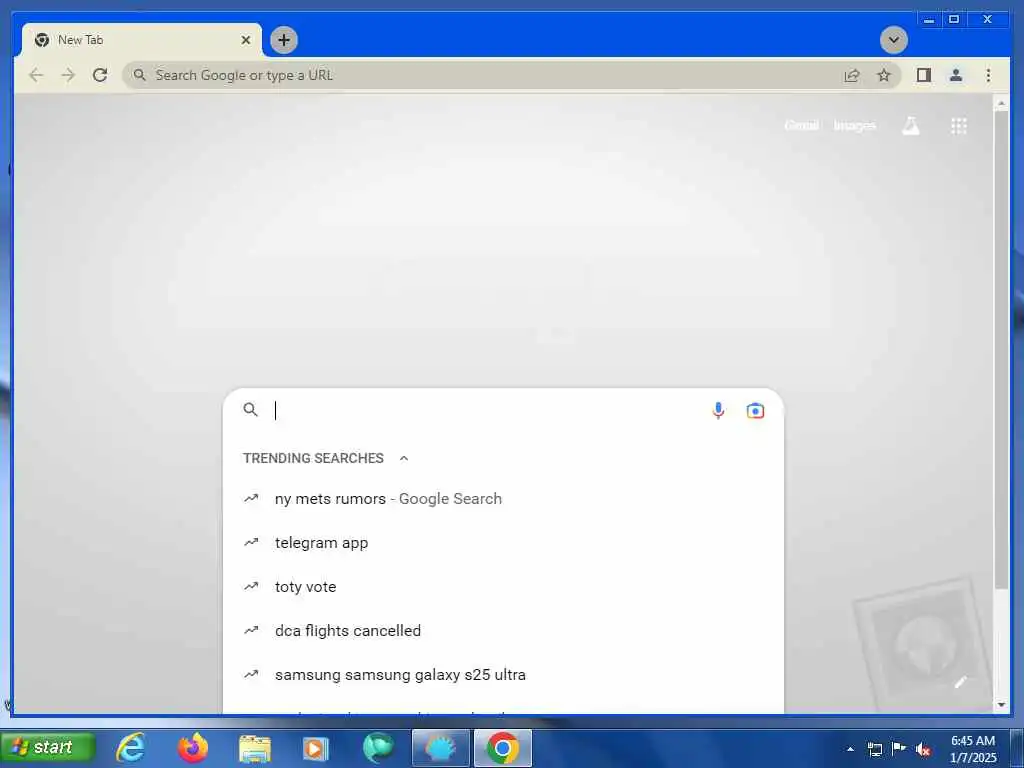Click the page scrollbar up arrow
1024x768 pixels.
point(1001,103)
